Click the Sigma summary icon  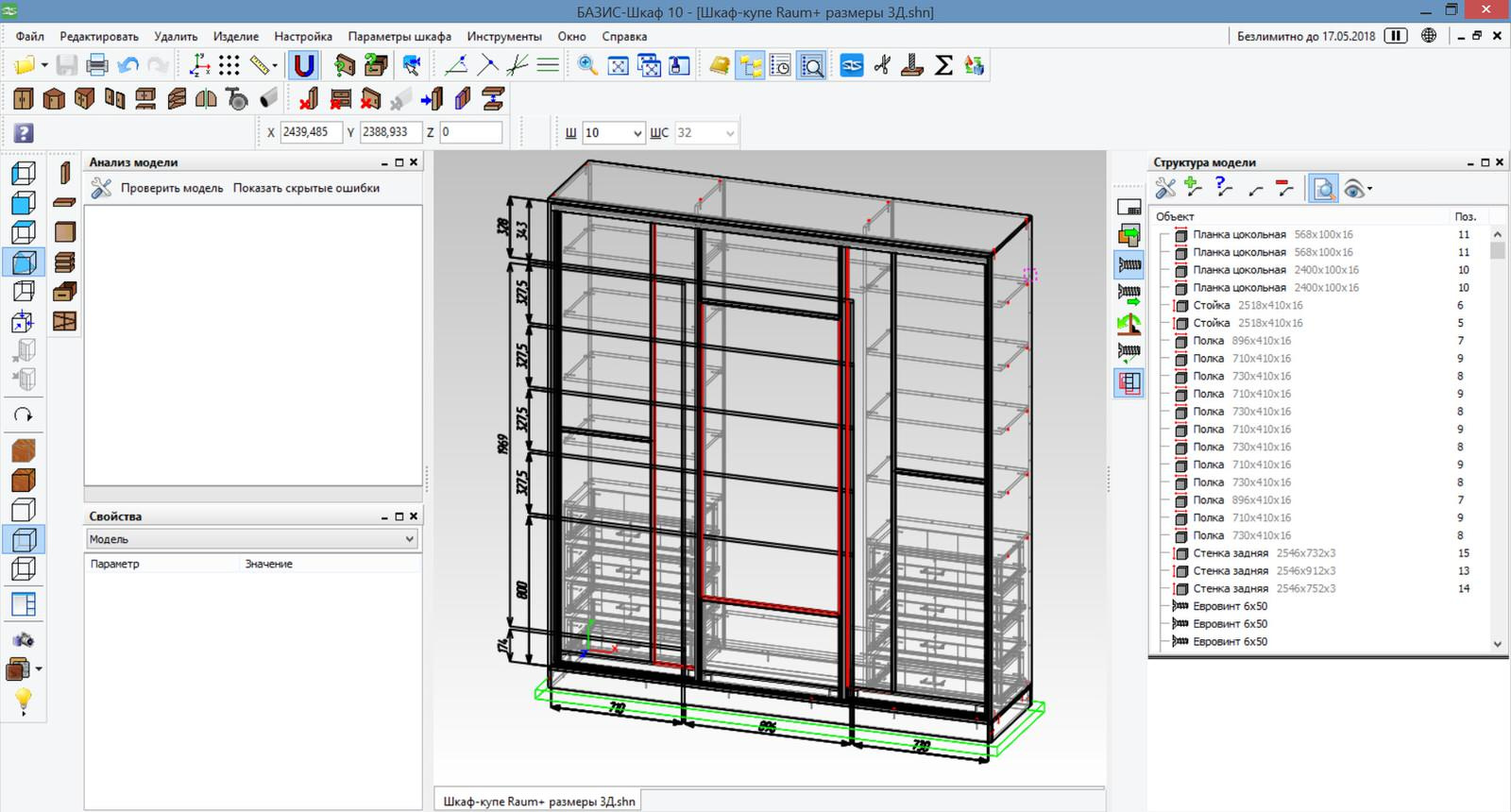point(943,66)
